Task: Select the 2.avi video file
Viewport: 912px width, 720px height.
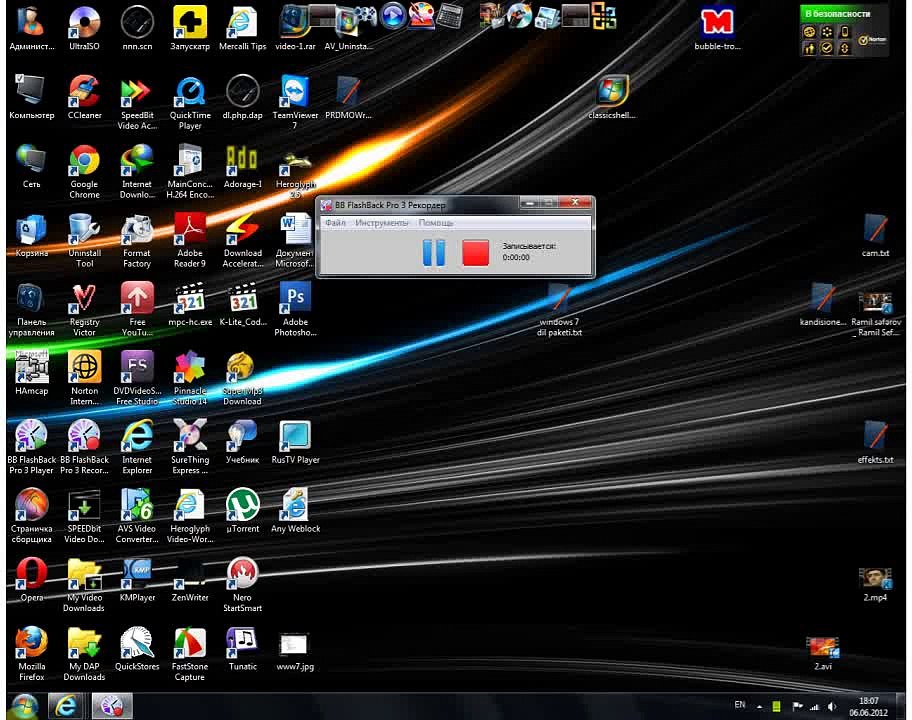Action: [x=822, y=653]
